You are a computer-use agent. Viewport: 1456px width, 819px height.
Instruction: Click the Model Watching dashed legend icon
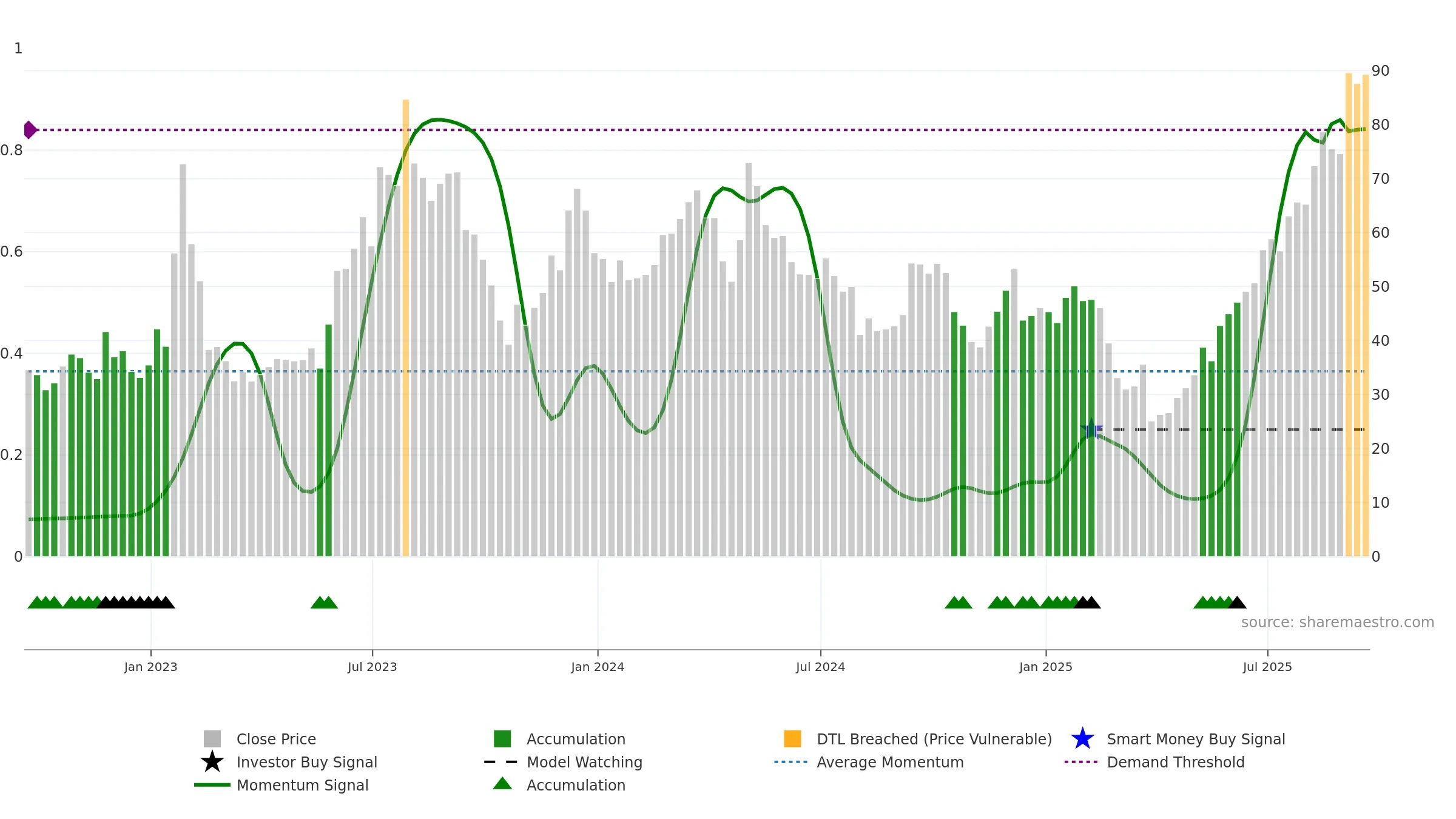pyautogui.click(x=501, y=762)
